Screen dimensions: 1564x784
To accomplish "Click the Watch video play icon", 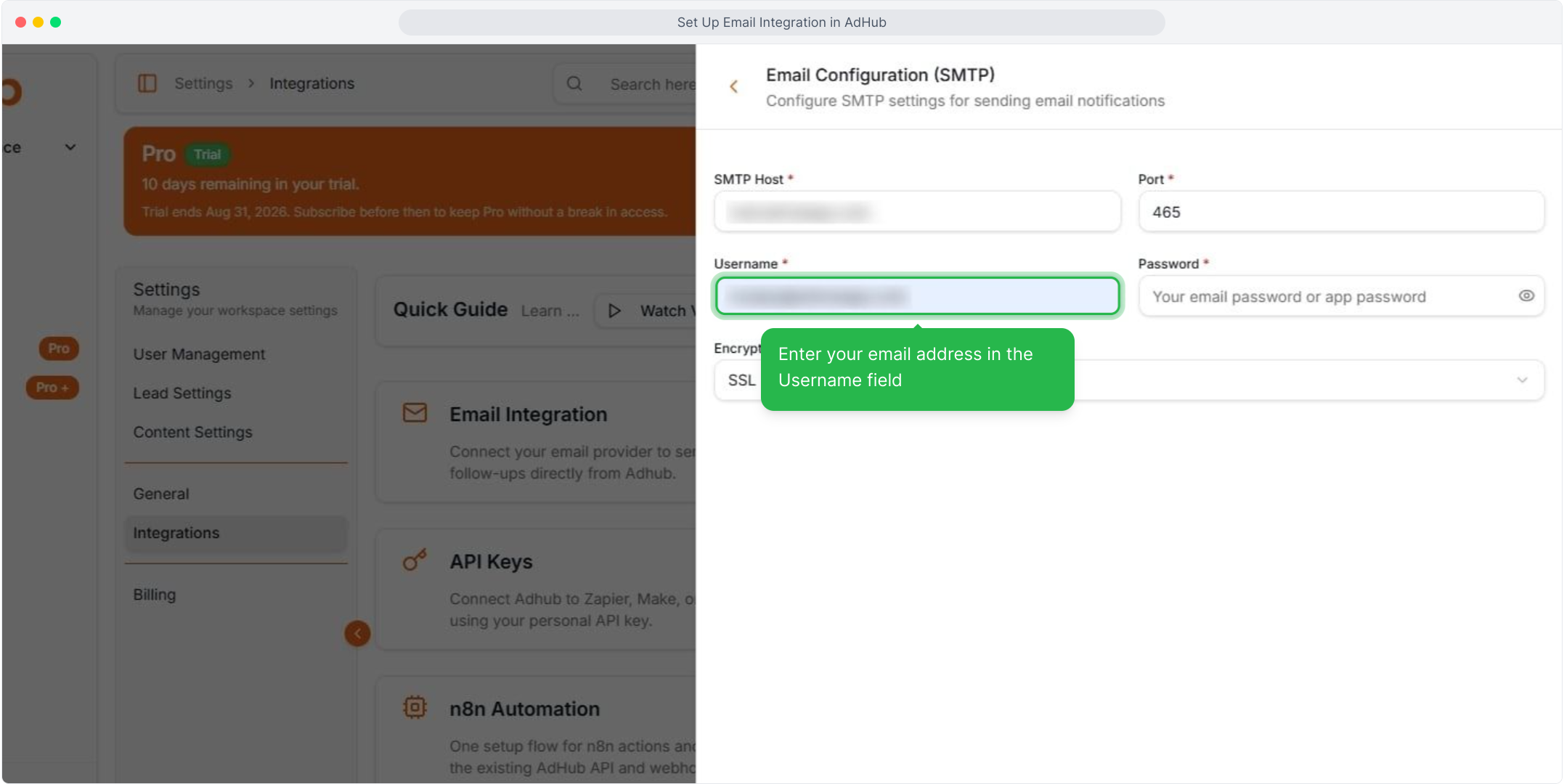I will pyautogui.click(x=614, y=311).
